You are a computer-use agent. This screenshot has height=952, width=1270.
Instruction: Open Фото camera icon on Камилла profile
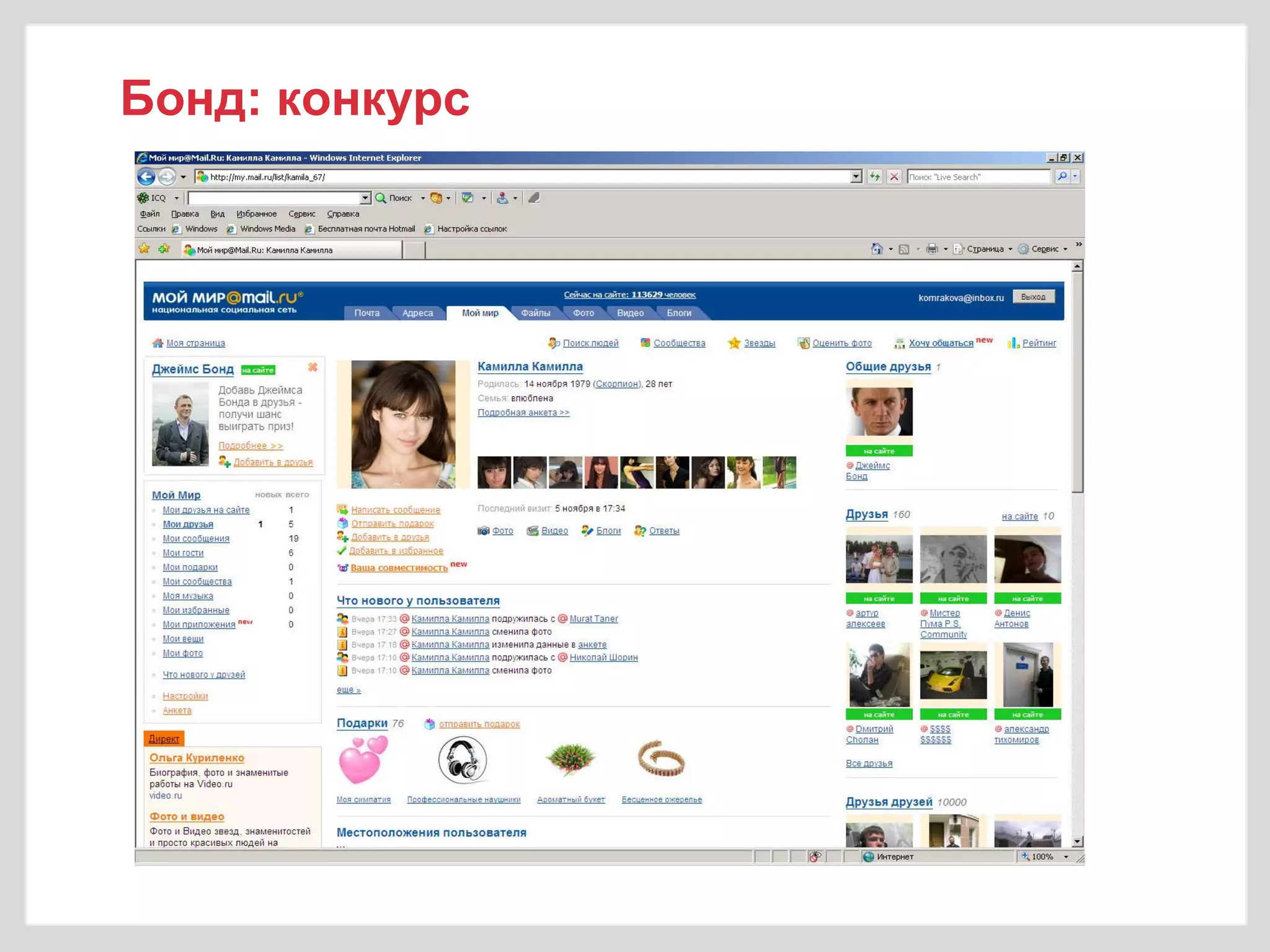pyautogui.click(x=484, y=531)
